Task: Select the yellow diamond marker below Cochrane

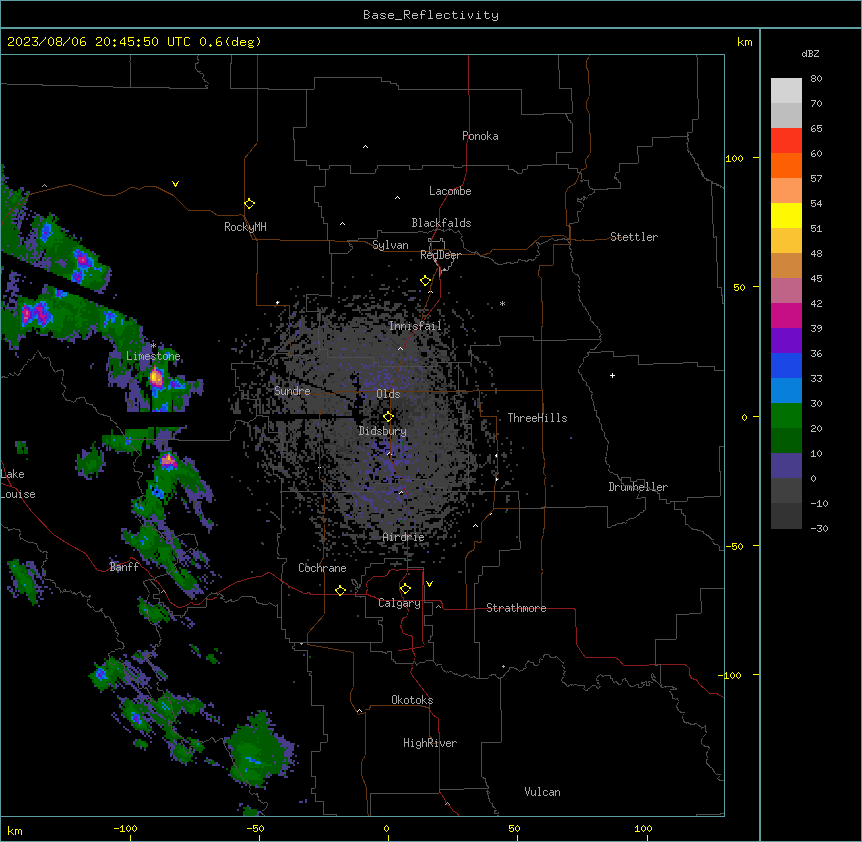Action: tap(340, 590)
